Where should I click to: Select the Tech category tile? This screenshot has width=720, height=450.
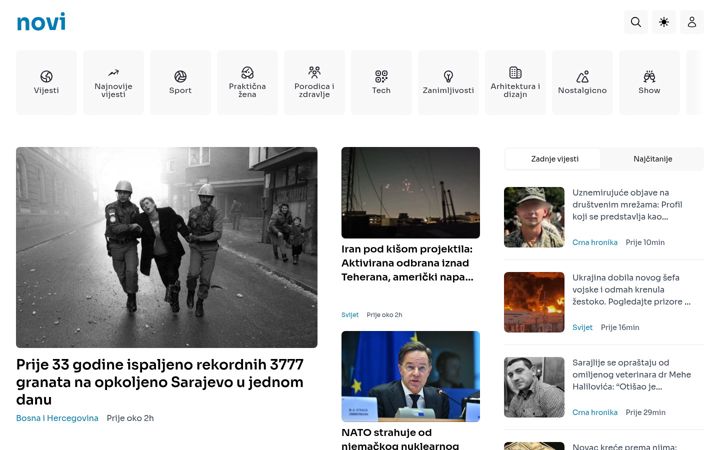coord(381,82)
